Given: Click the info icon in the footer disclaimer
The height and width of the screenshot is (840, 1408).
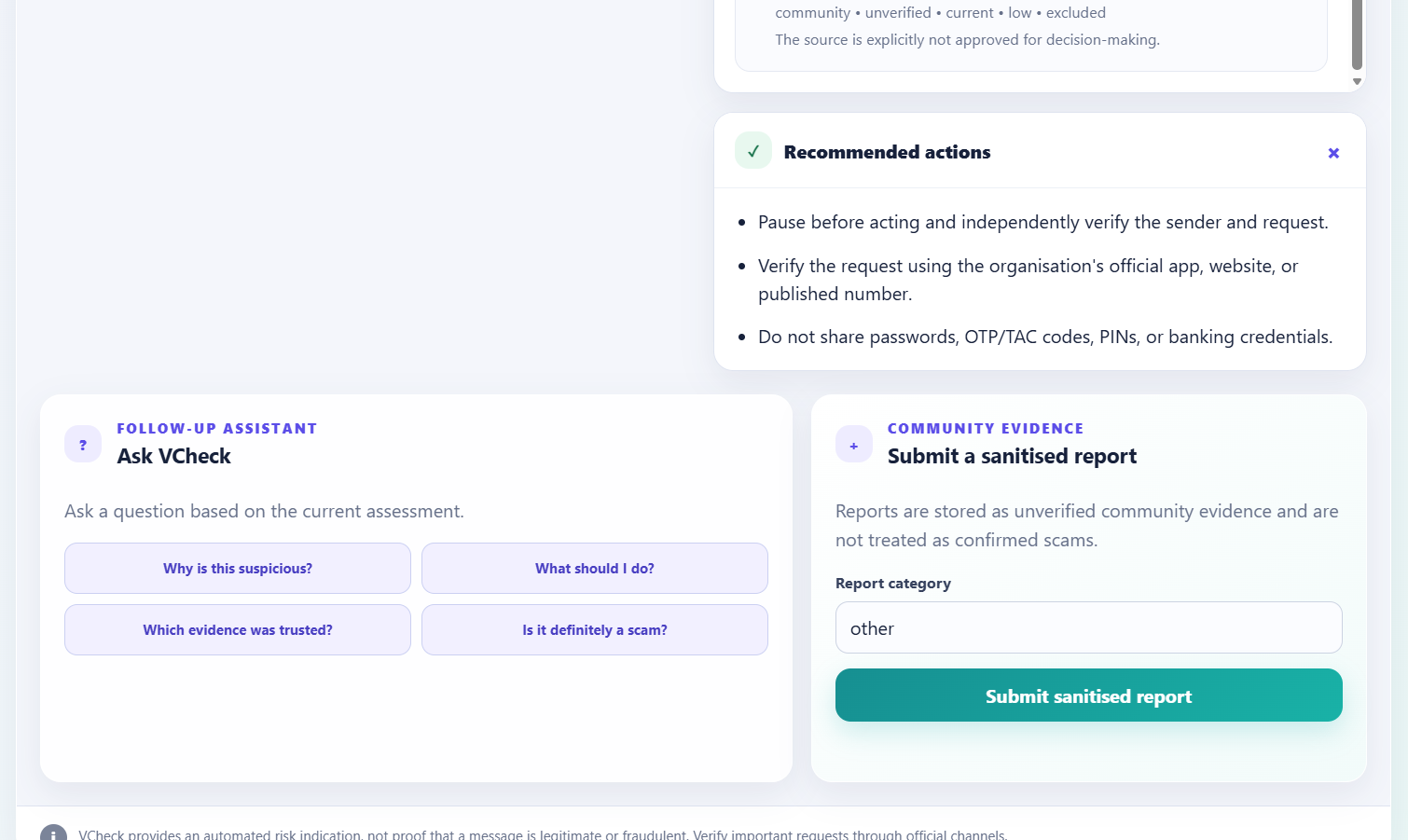Looking at the screenshot, I should [53, 833].
